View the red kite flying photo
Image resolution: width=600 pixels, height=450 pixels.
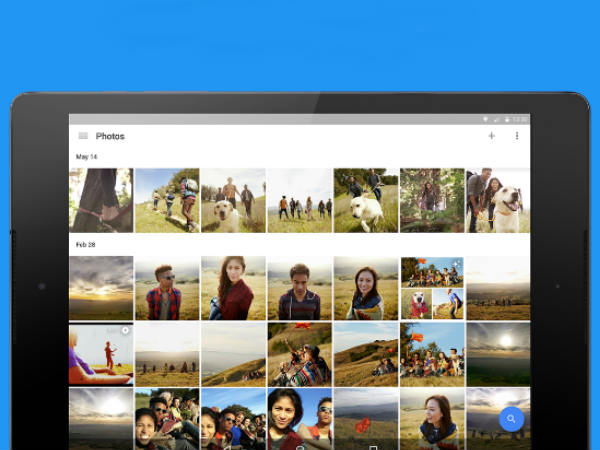click(x=365, y=418)
